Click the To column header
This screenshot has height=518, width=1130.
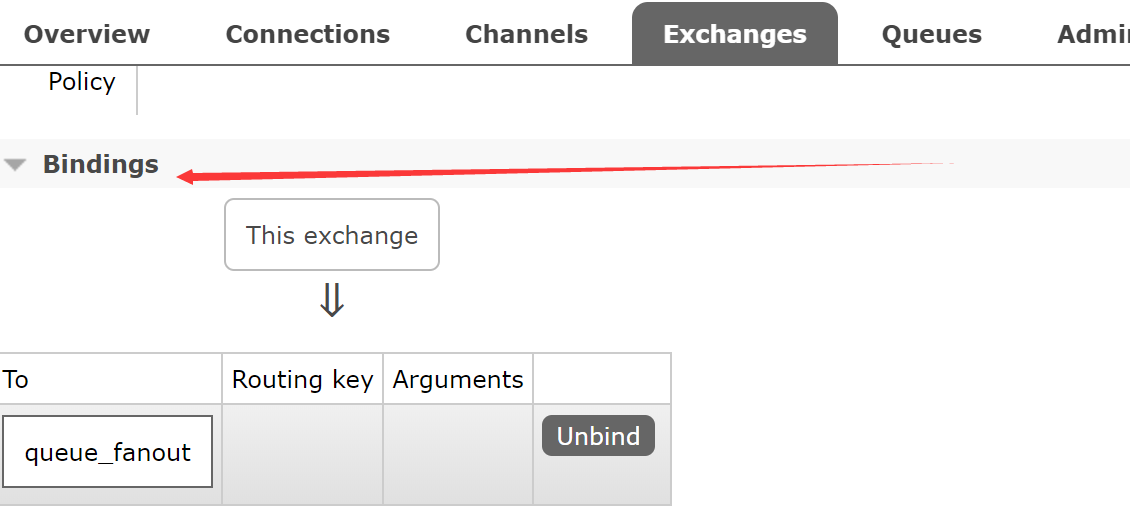(16, 380)
